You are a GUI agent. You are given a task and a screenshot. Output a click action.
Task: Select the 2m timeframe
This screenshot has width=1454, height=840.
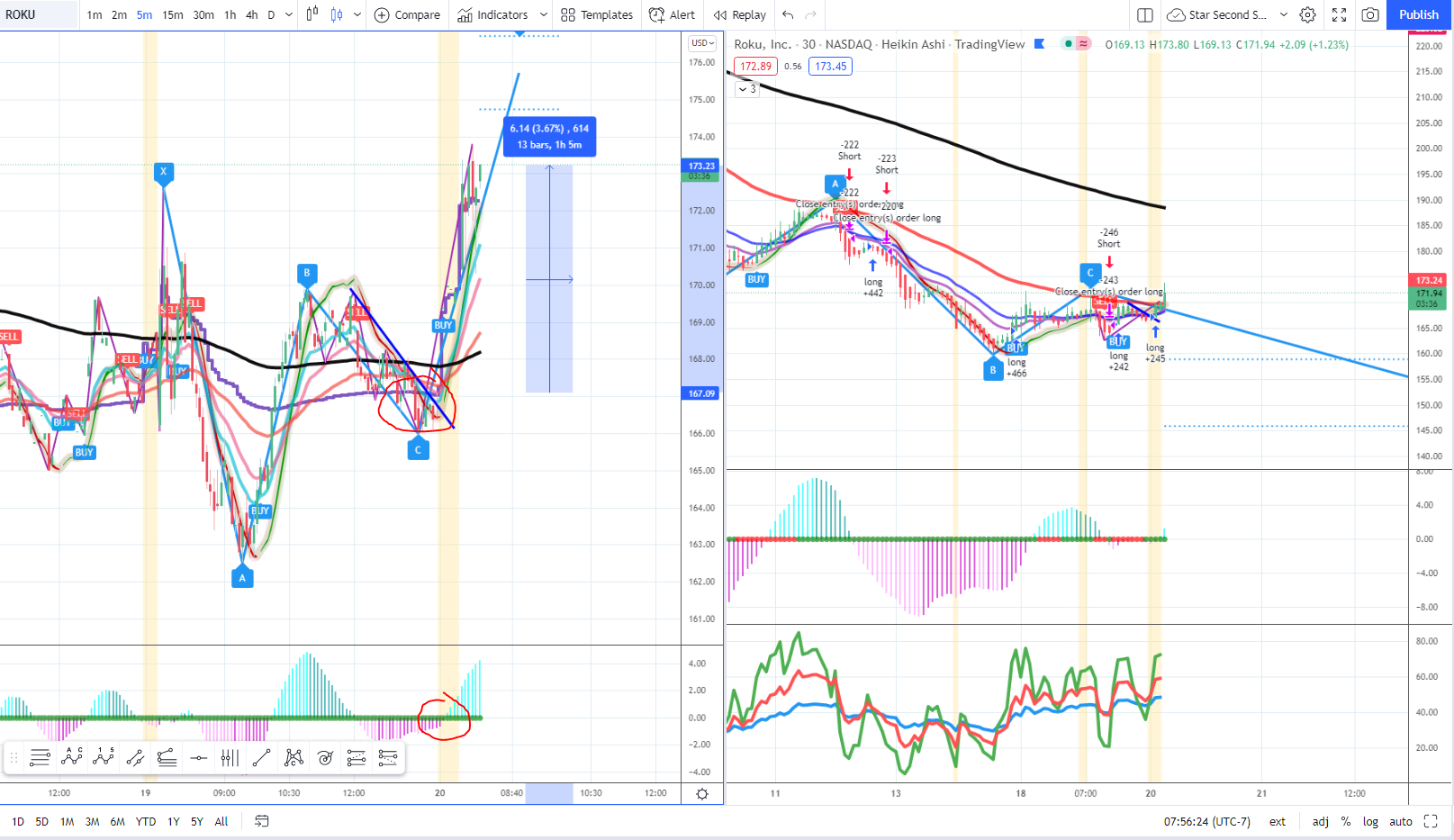pyautogui.click(x=119, y=14)
